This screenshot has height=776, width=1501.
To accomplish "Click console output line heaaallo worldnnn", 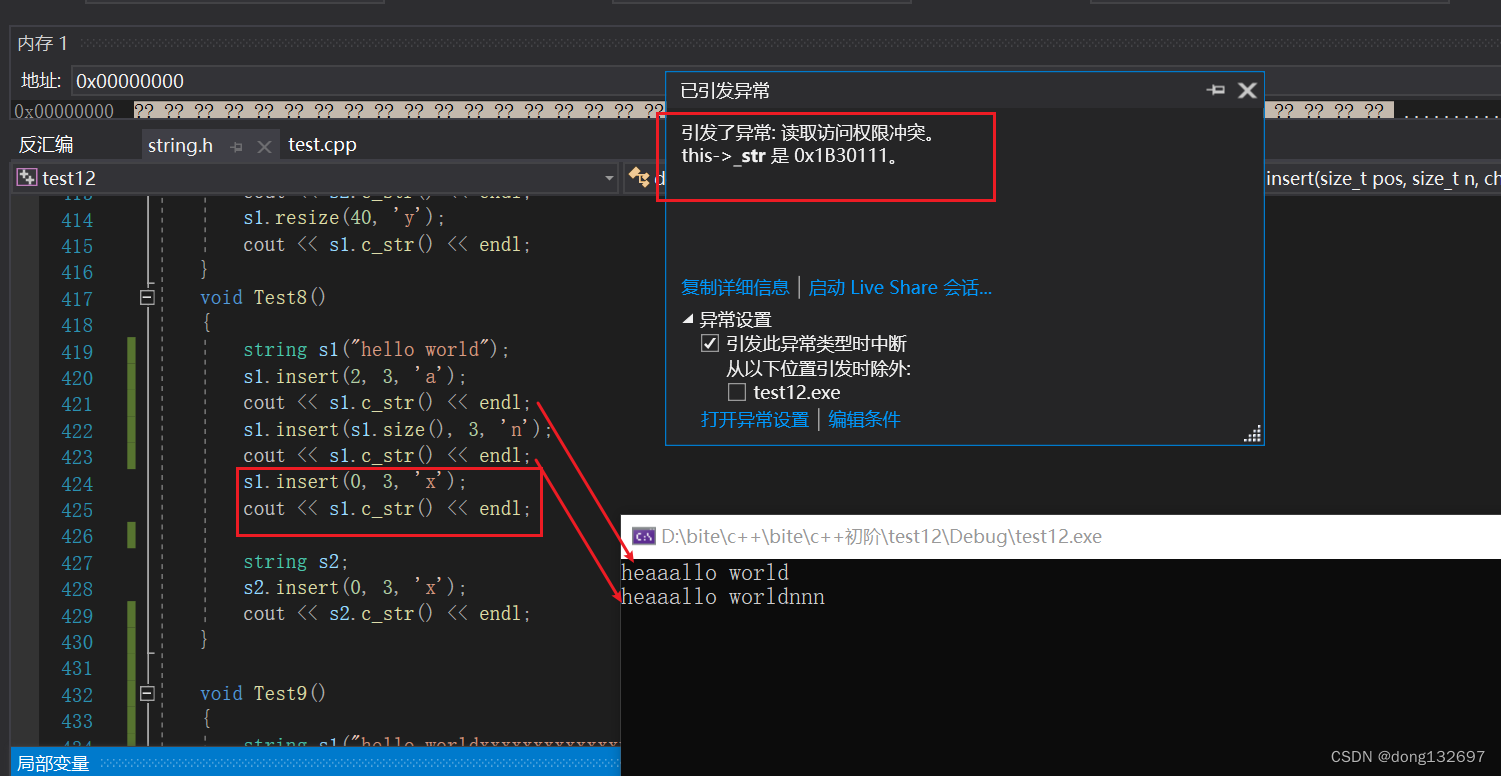I will coord(723,597).
